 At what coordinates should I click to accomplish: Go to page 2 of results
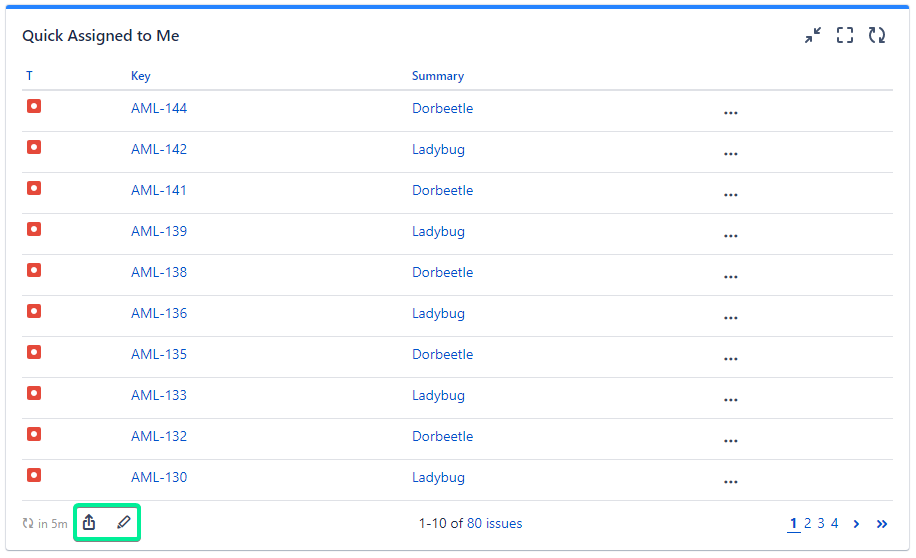[807, 523]
